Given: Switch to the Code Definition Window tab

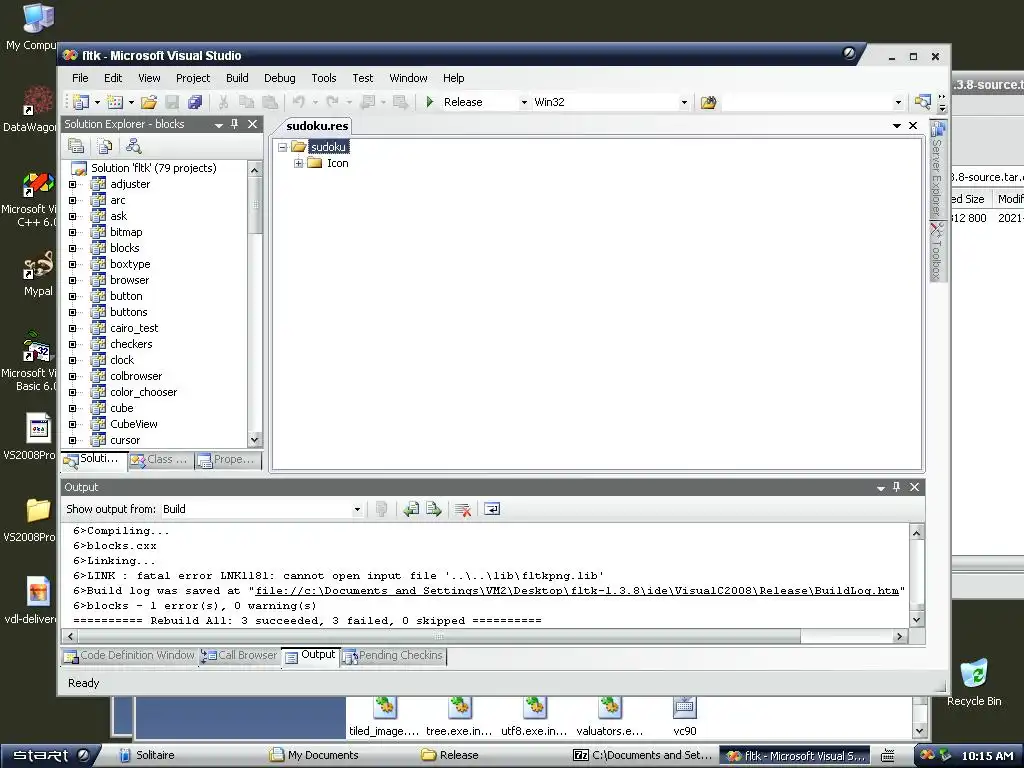Looking at the screenshot, I should 129,656.
